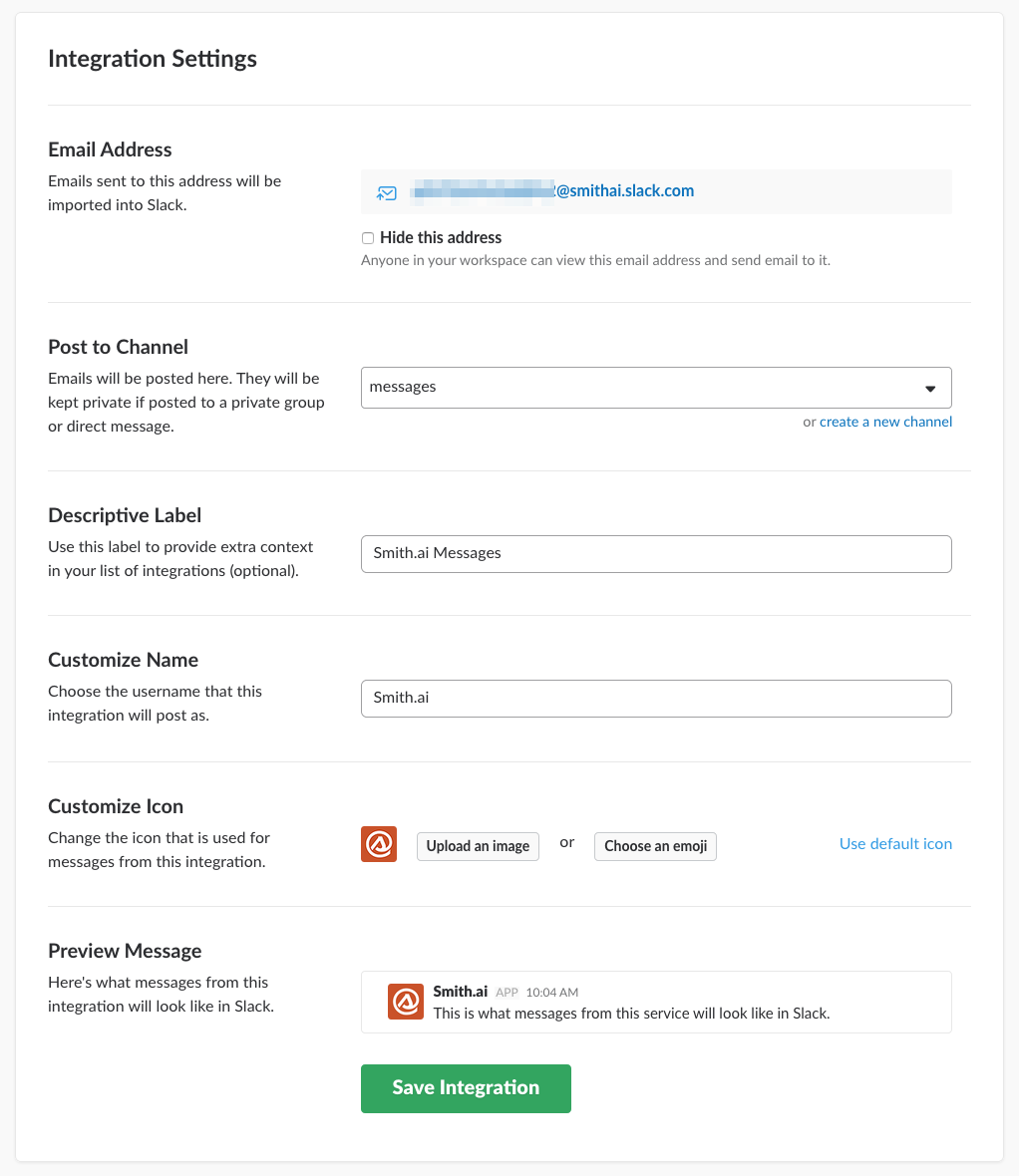Viewport: 1019px width, 1176px height.
Task: Click the Smith.ai sender name in preview
Action: coord(460,991)
